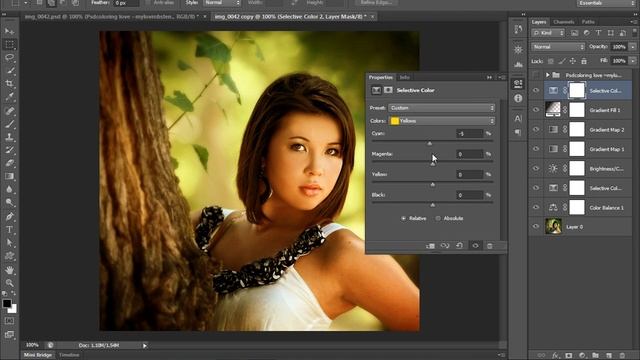This screenshot has height=360, width=640.
Task: Switch to the Info tab beside Properties
Action: [404, 77]
